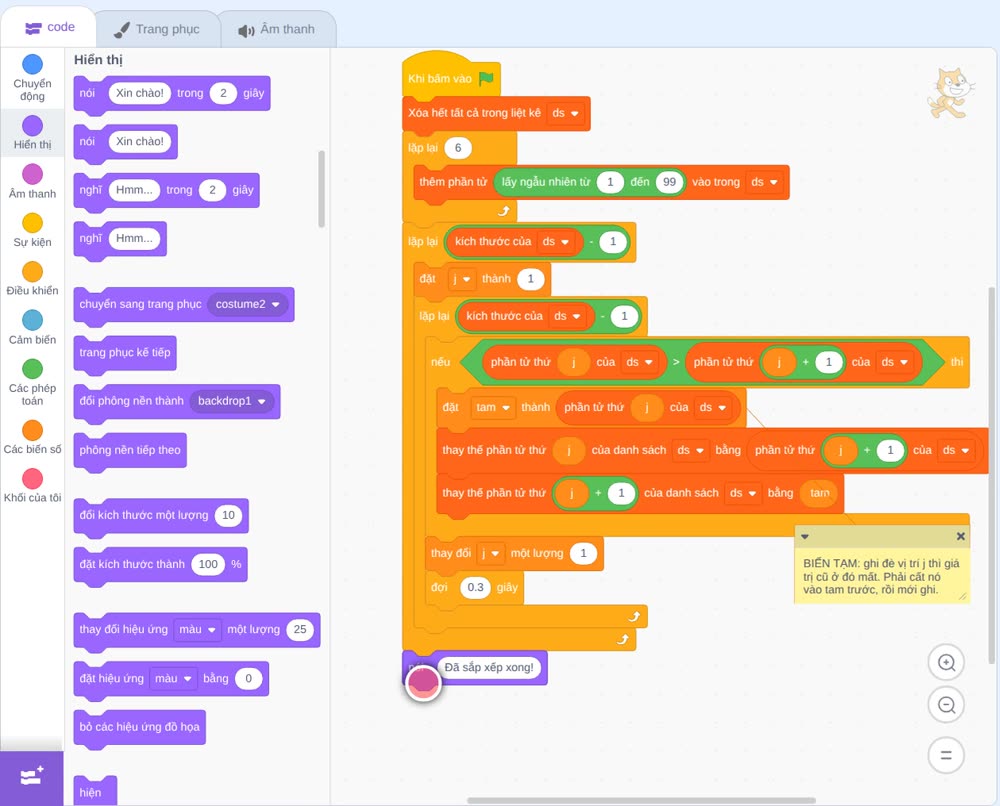
Task: Open the ds list dropdown in Xóa hết block
Action: coord(565,113)
